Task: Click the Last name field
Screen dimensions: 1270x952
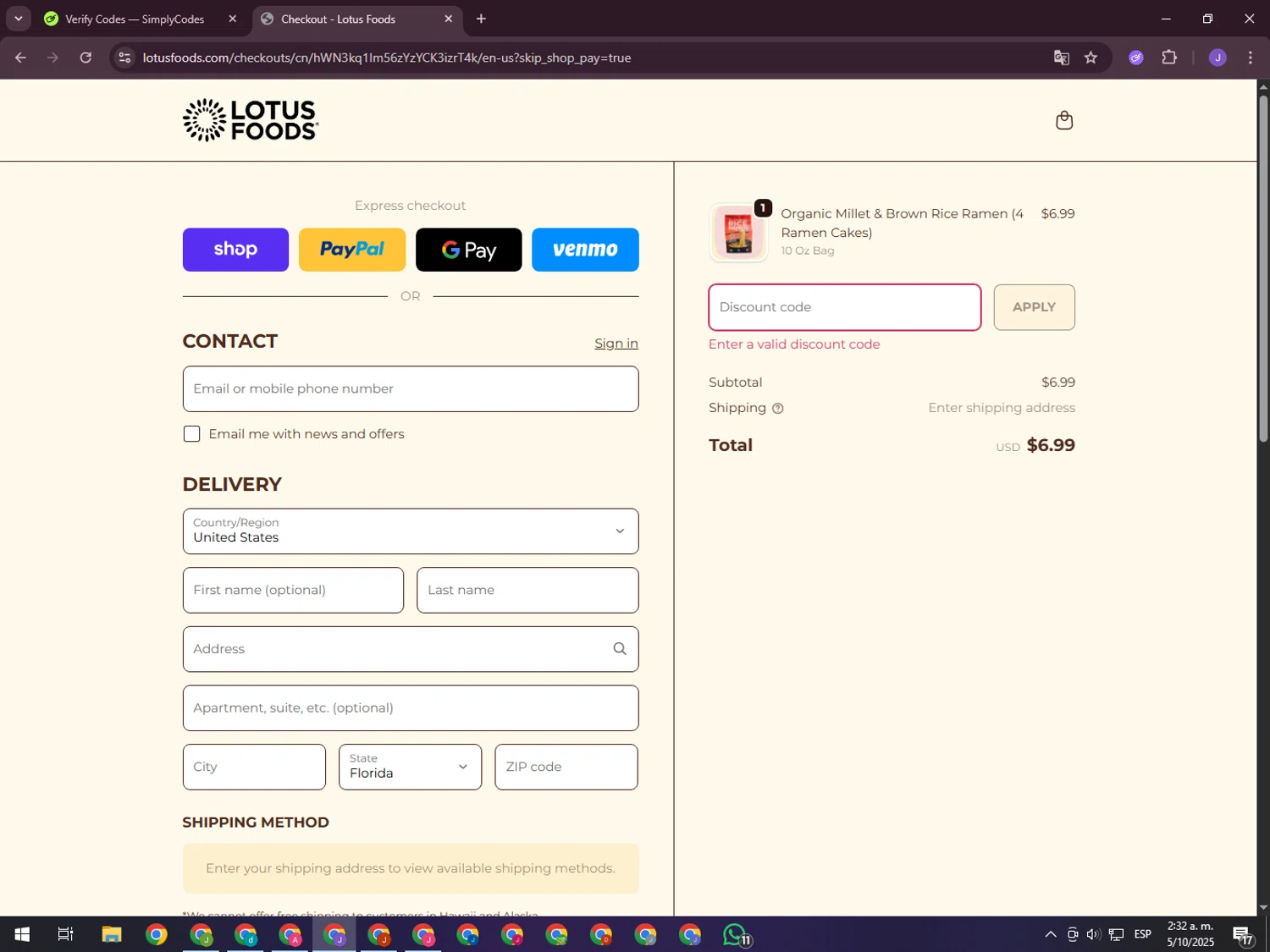Action: 527,591
